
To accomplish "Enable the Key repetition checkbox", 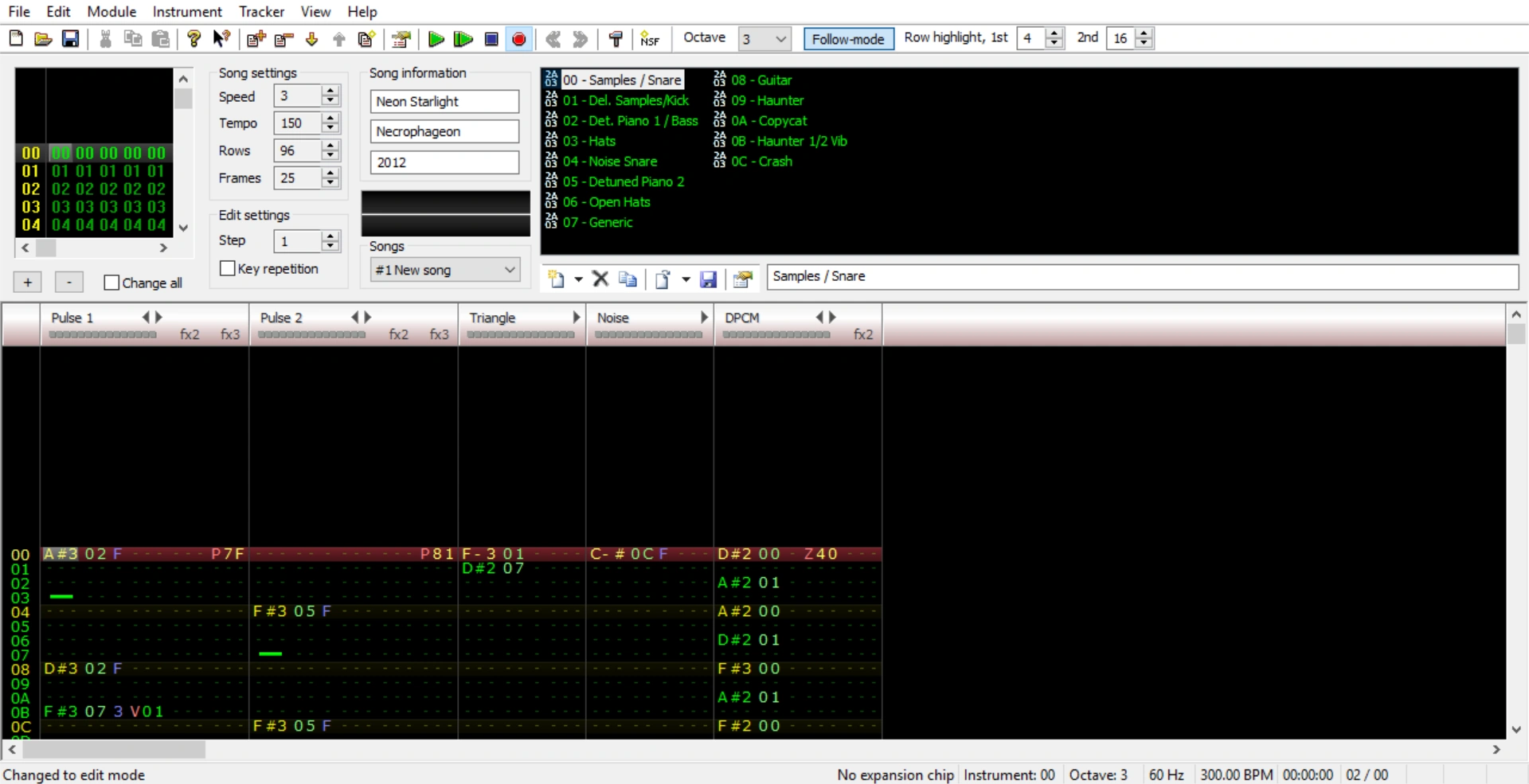I will click(227, 268).
